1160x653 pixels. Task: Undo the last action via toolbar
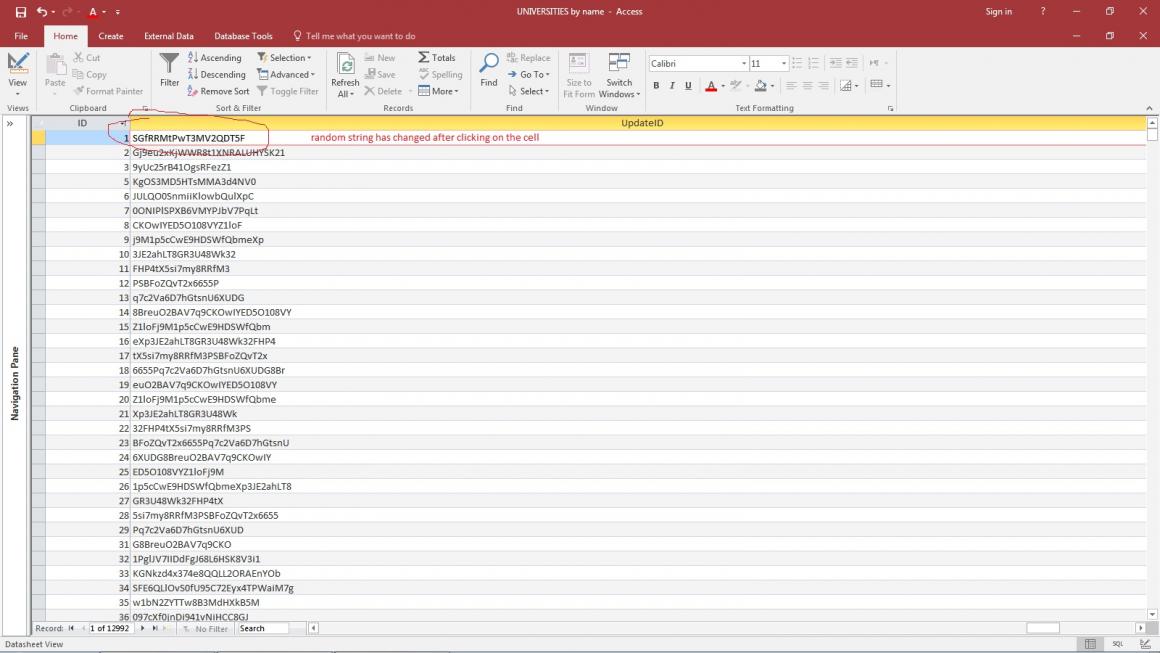tap(41, 12)
